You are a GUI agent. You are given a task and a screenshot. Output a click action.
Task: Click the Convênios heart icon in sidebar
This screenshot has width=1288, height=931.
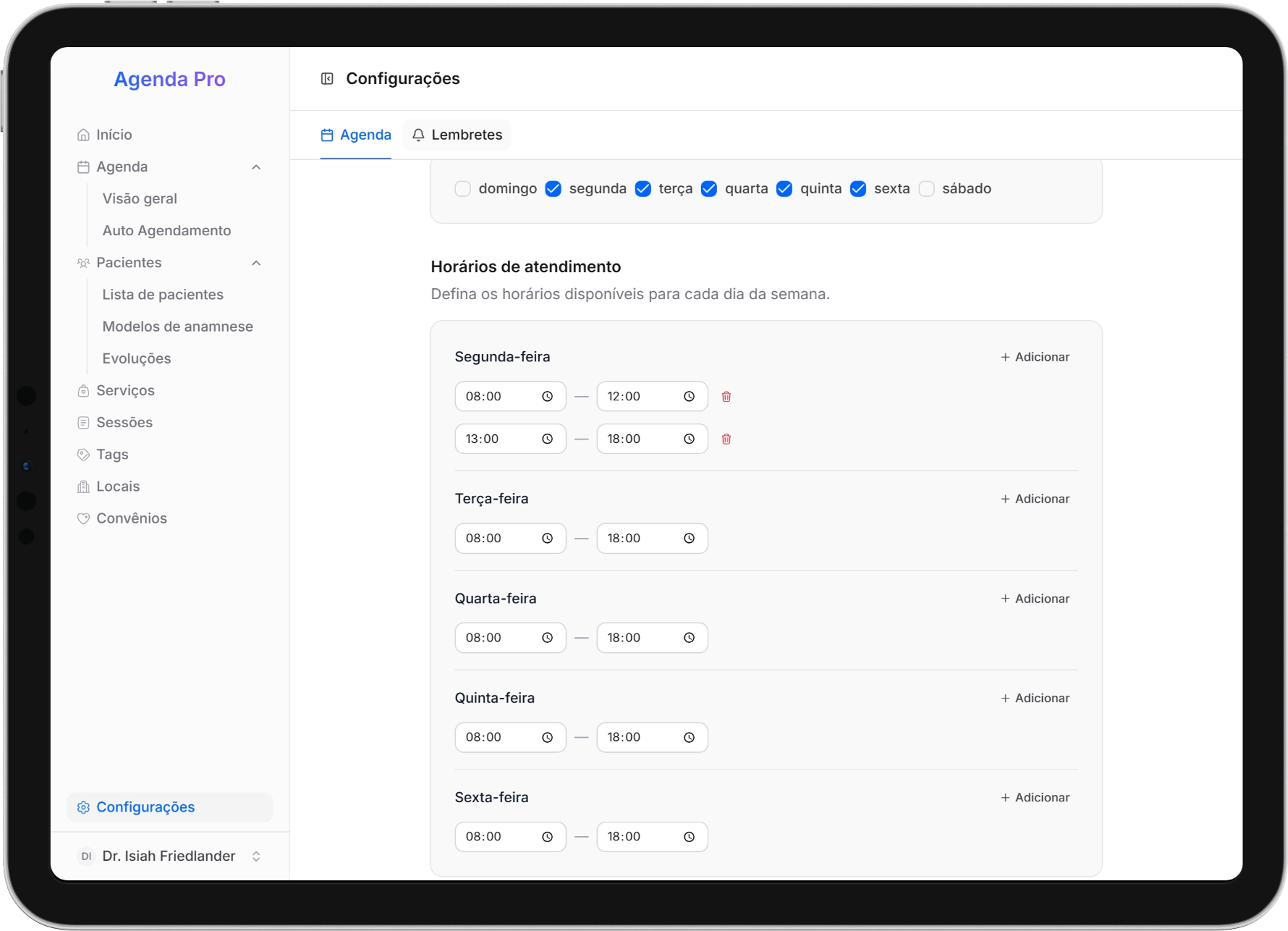click(x=84, y=518)
